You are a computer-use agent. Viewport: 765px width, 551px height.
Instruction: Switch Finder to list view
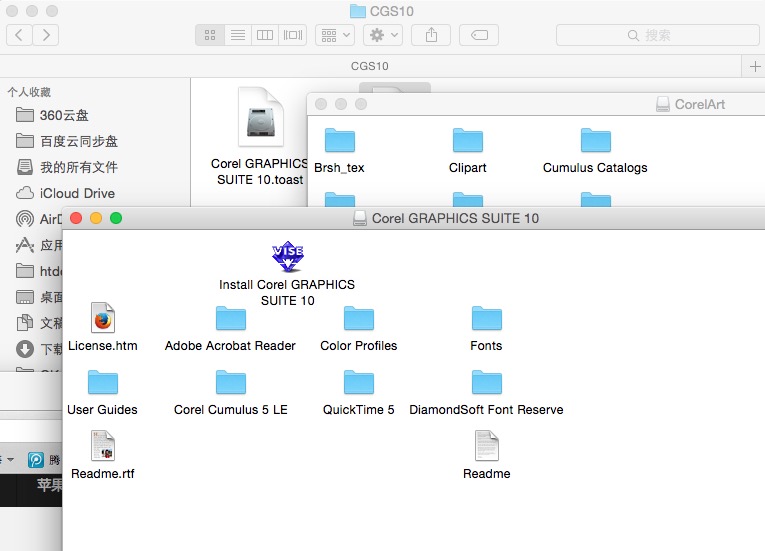click(x=238, y=35)
